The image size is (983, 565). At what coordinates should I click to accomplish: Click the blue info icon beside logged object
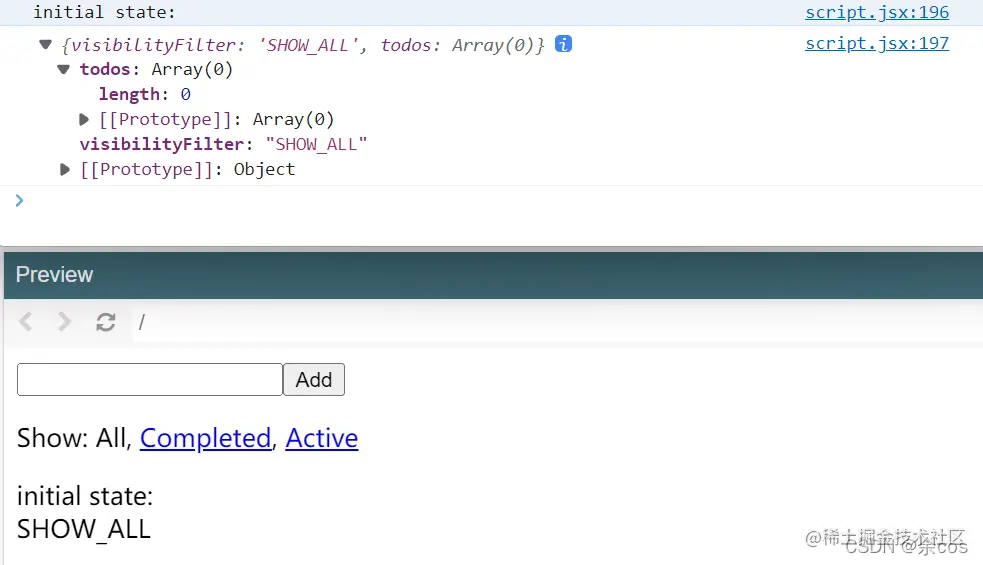(x=563, y=44)
